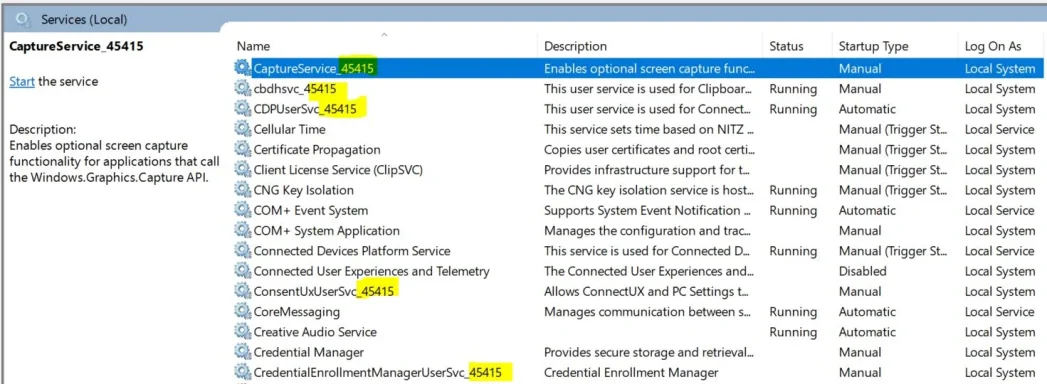1047x384 pixels.
Task: Click the gear icon beside cbdhsvc_45415
Action: (x=242, y=88)
